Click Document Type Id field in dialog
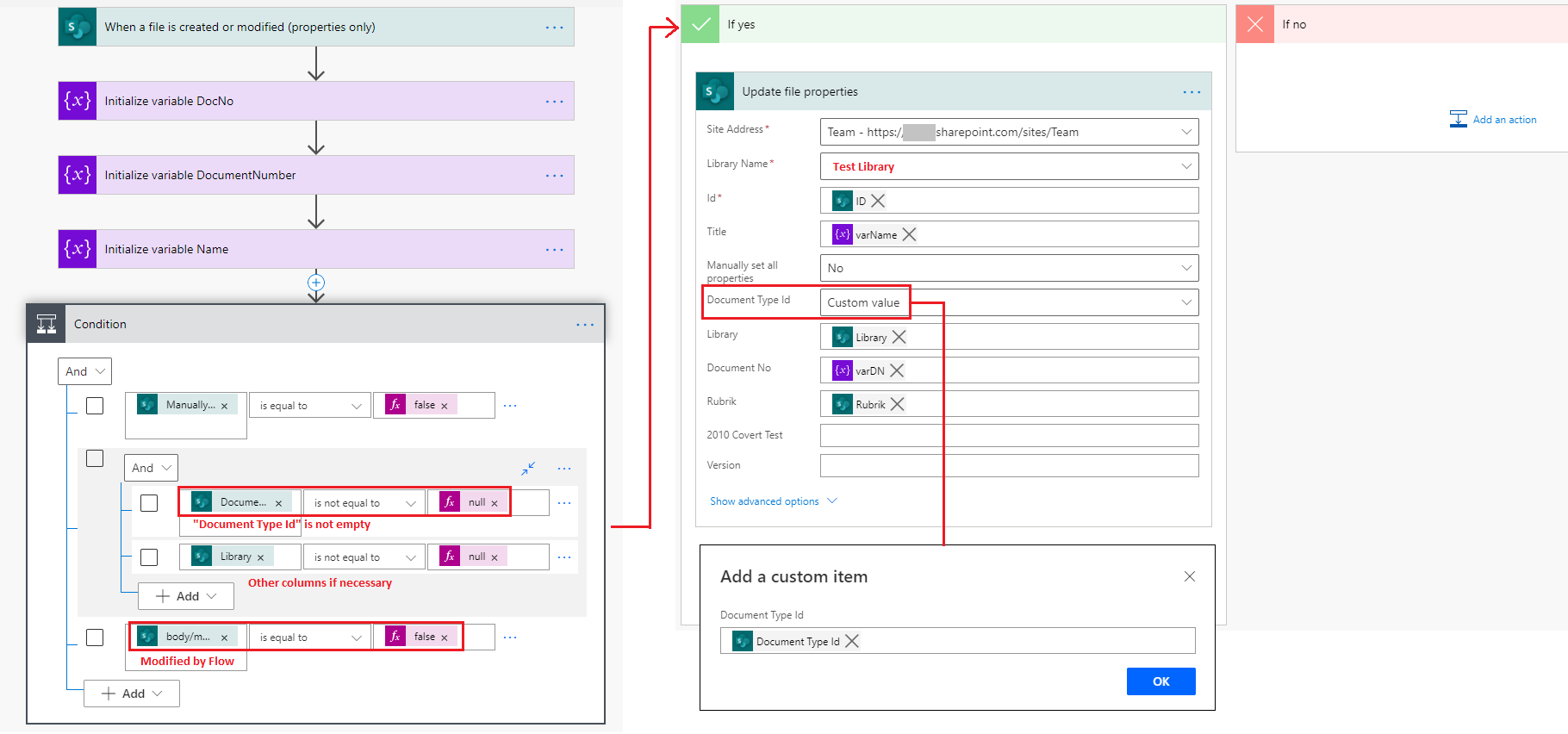Screen dimensions: 1568x734 coord(957,641)
